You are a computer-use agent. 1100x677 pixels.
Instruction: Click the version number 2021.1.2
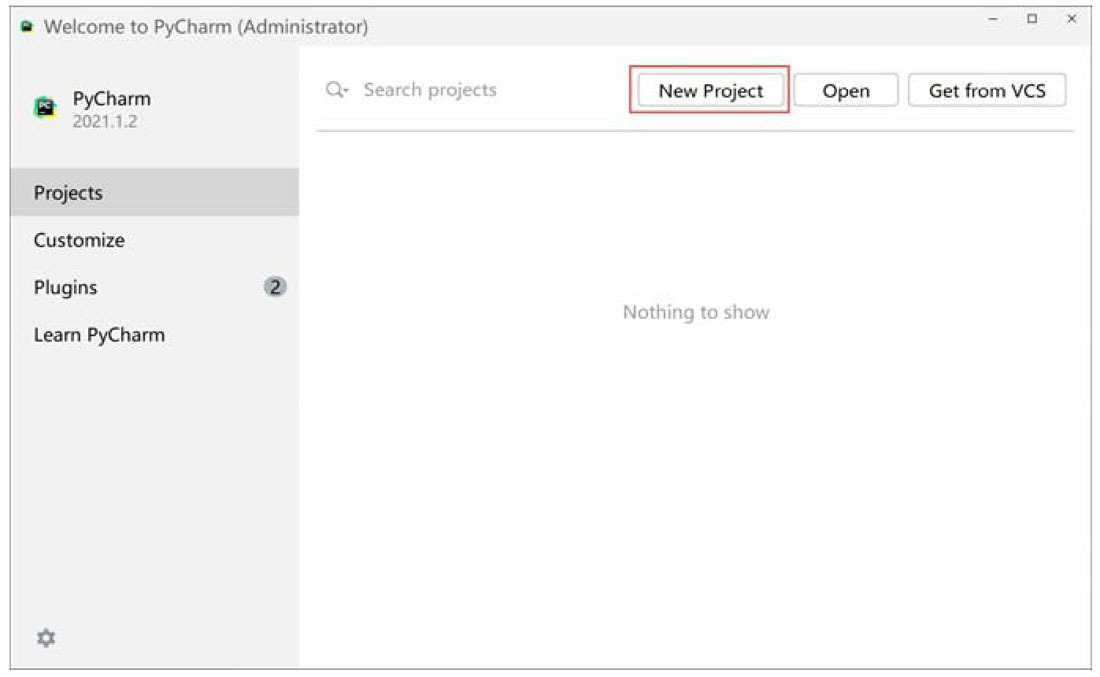[x=105, y=121]
